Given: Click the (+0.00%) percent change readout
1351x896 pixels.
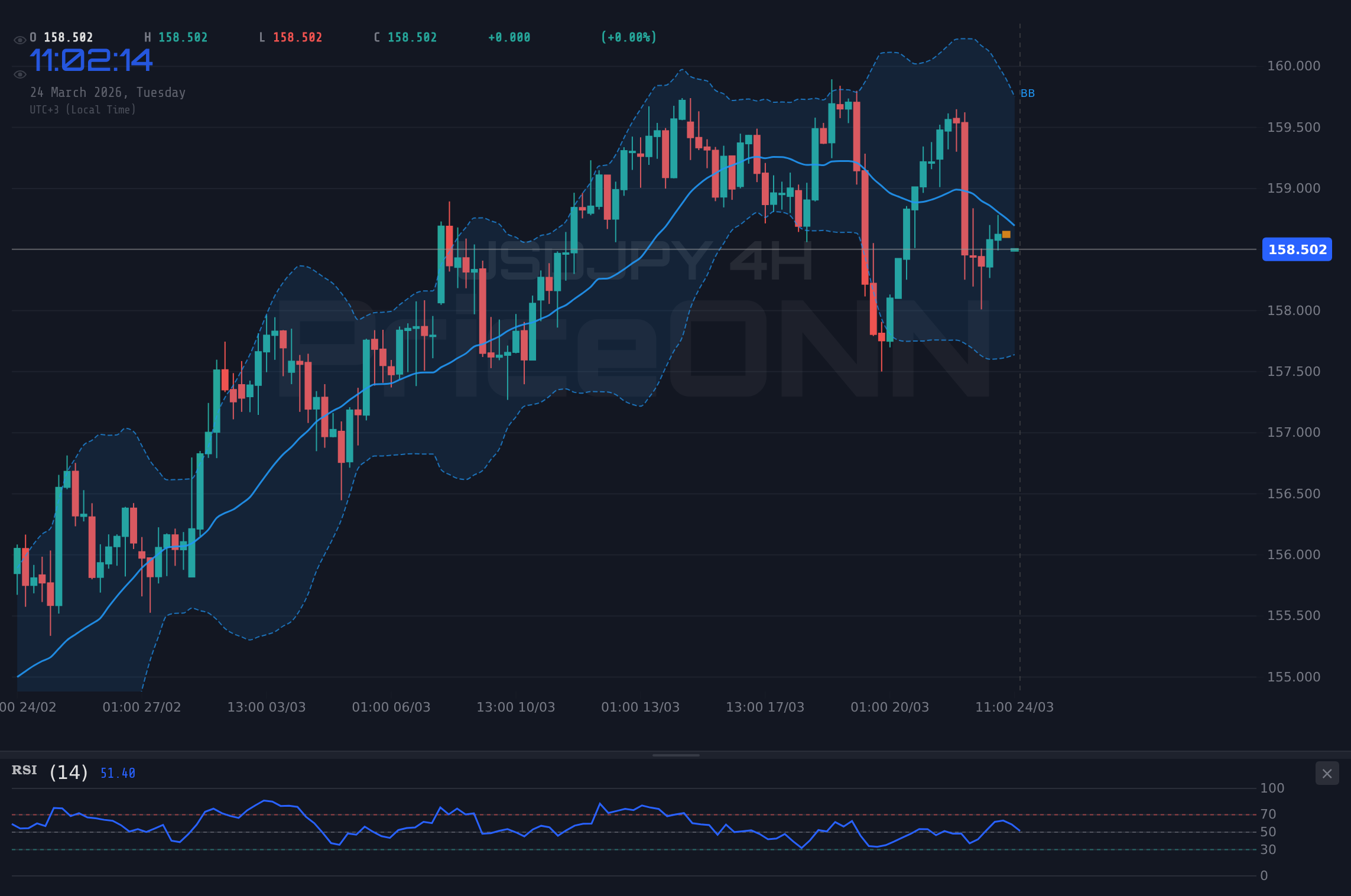Looking at the screenshot, I should 629,37.
